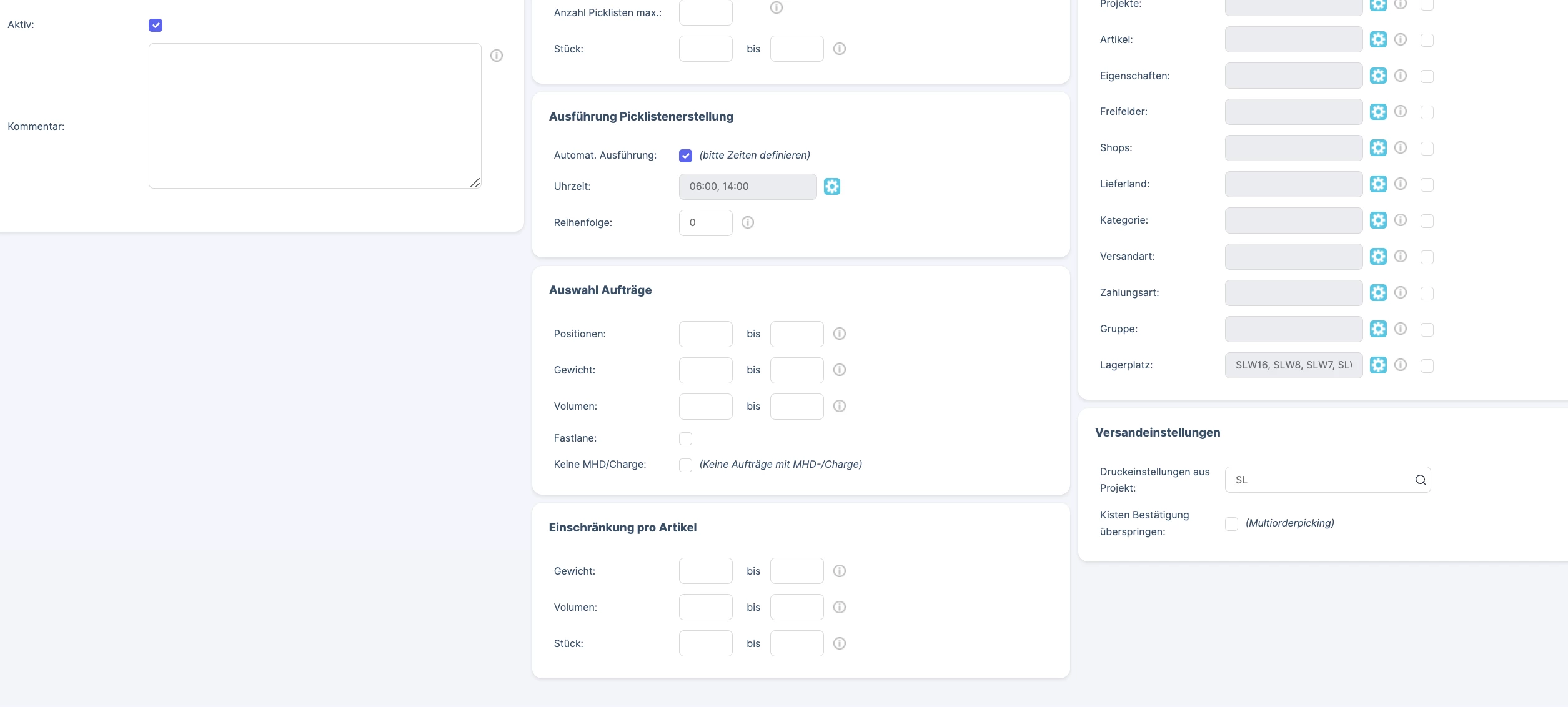Click the search icon in Druckeinstellungen field
The width and height of the screenshot is (1568, 707).
tap(1420, 480)
